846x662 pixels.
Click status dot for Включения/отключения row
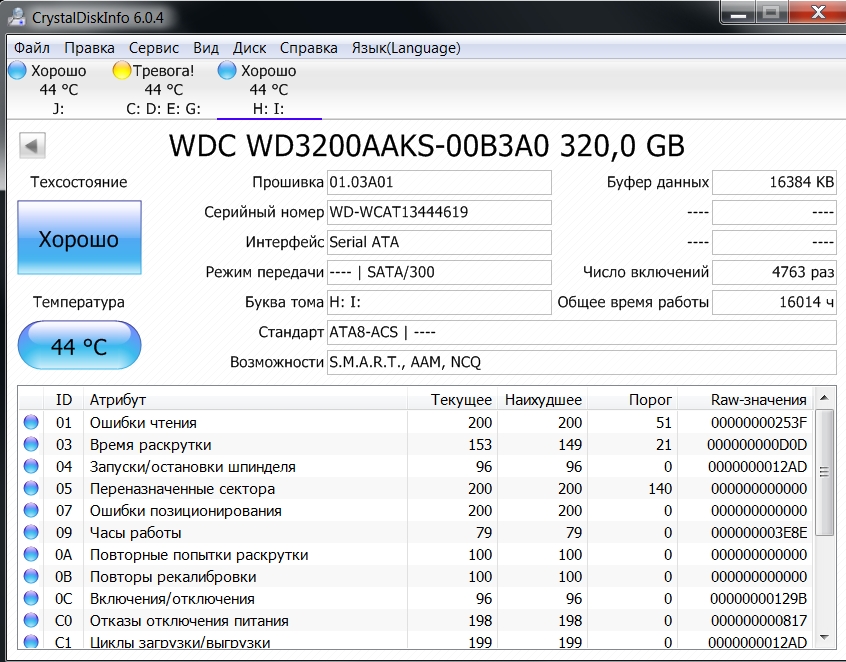coord(31,598)
